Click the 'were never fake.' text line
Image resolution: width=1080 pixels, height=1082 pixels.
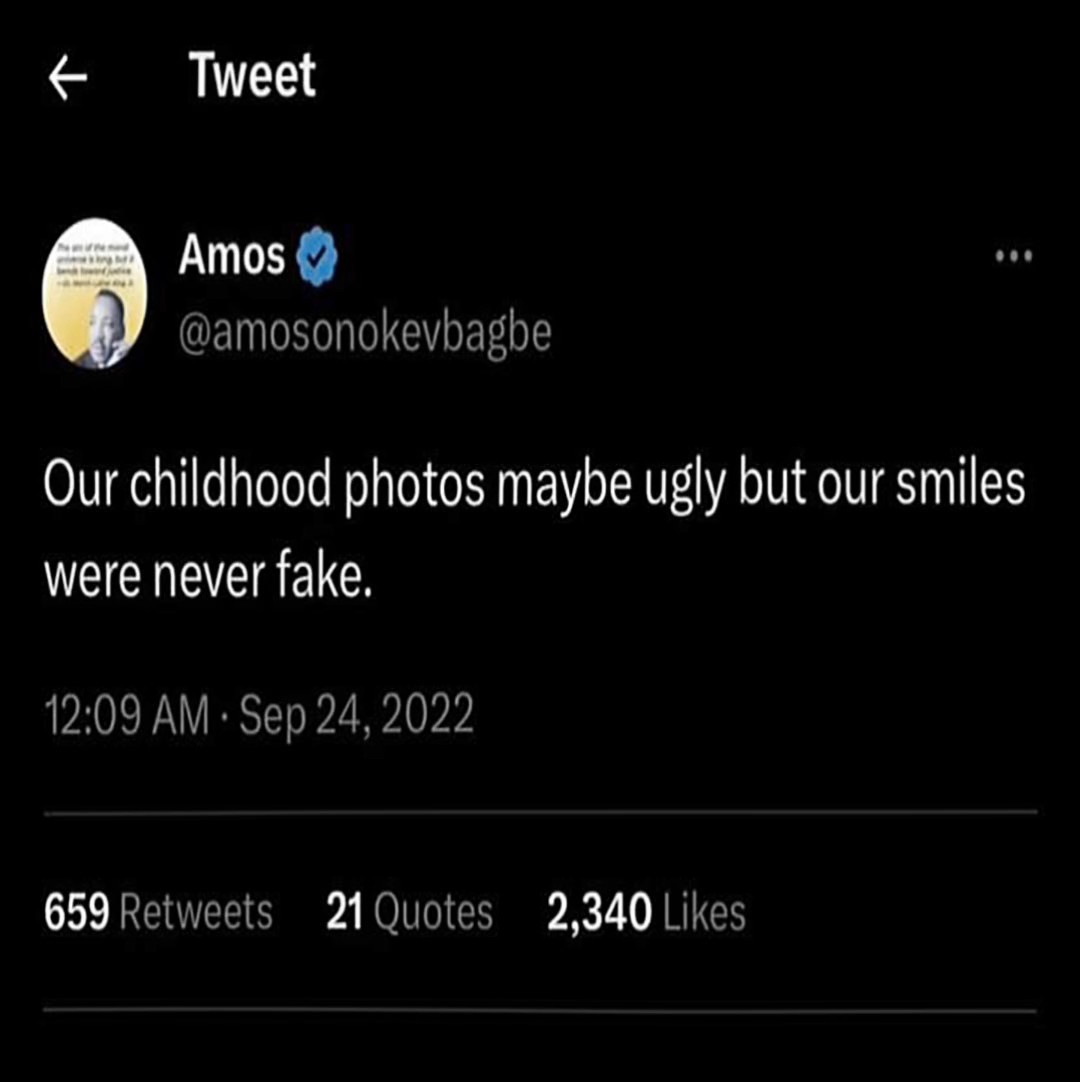coord(208,578)
